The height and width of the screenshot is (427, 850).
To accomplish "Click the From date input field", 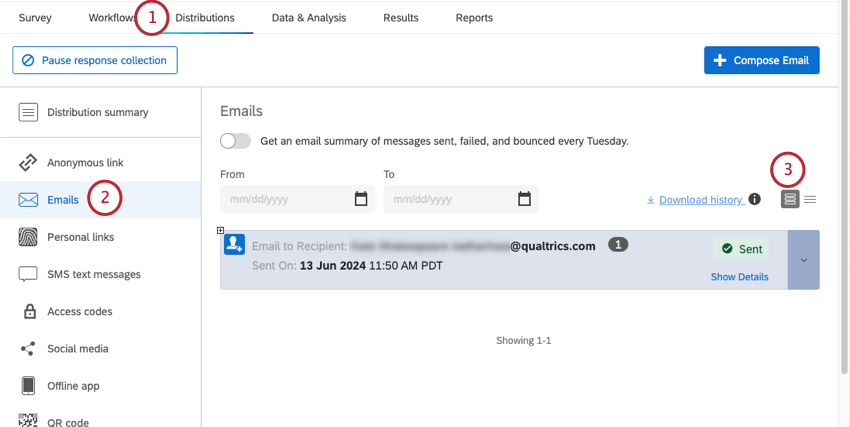I will pos(285,199).
